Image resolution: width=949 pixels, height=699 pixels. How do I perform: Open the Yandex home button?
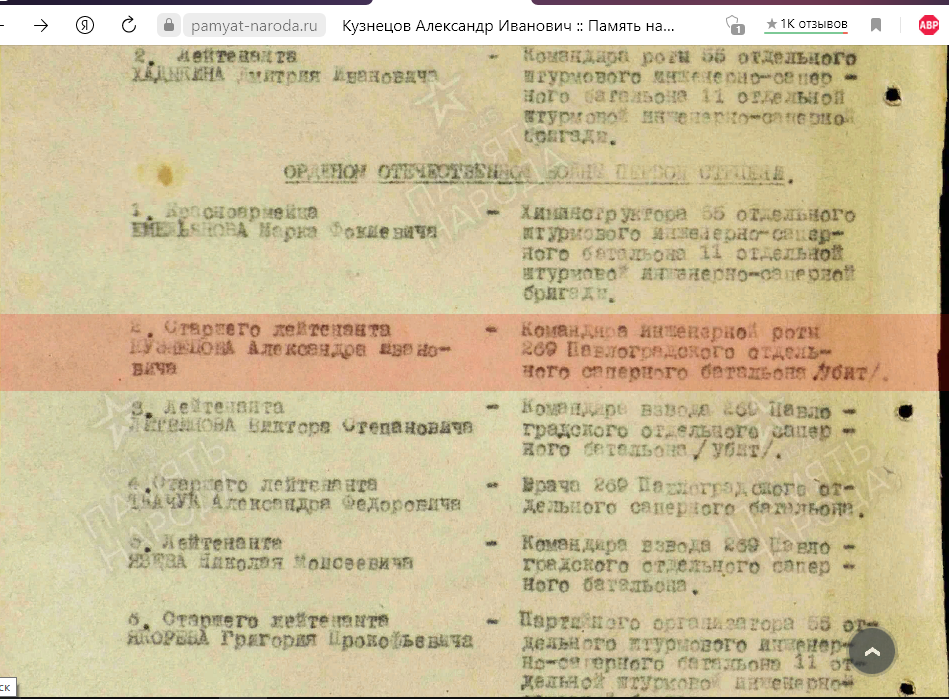[x=85, y=25]
